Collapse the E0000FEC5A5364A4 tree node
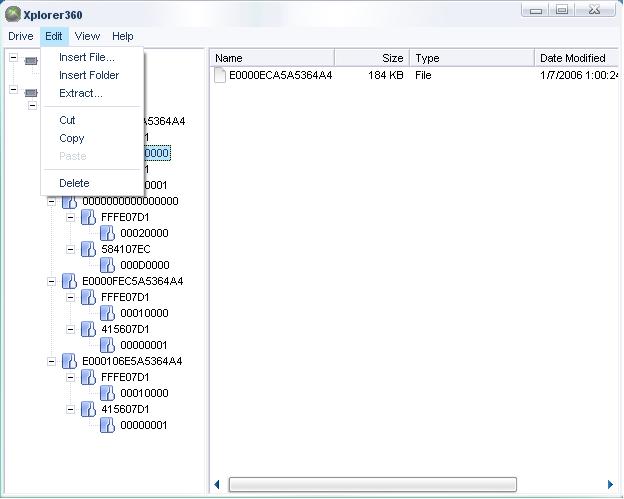This screenshot has width=624, height=499. coord(51,282)
